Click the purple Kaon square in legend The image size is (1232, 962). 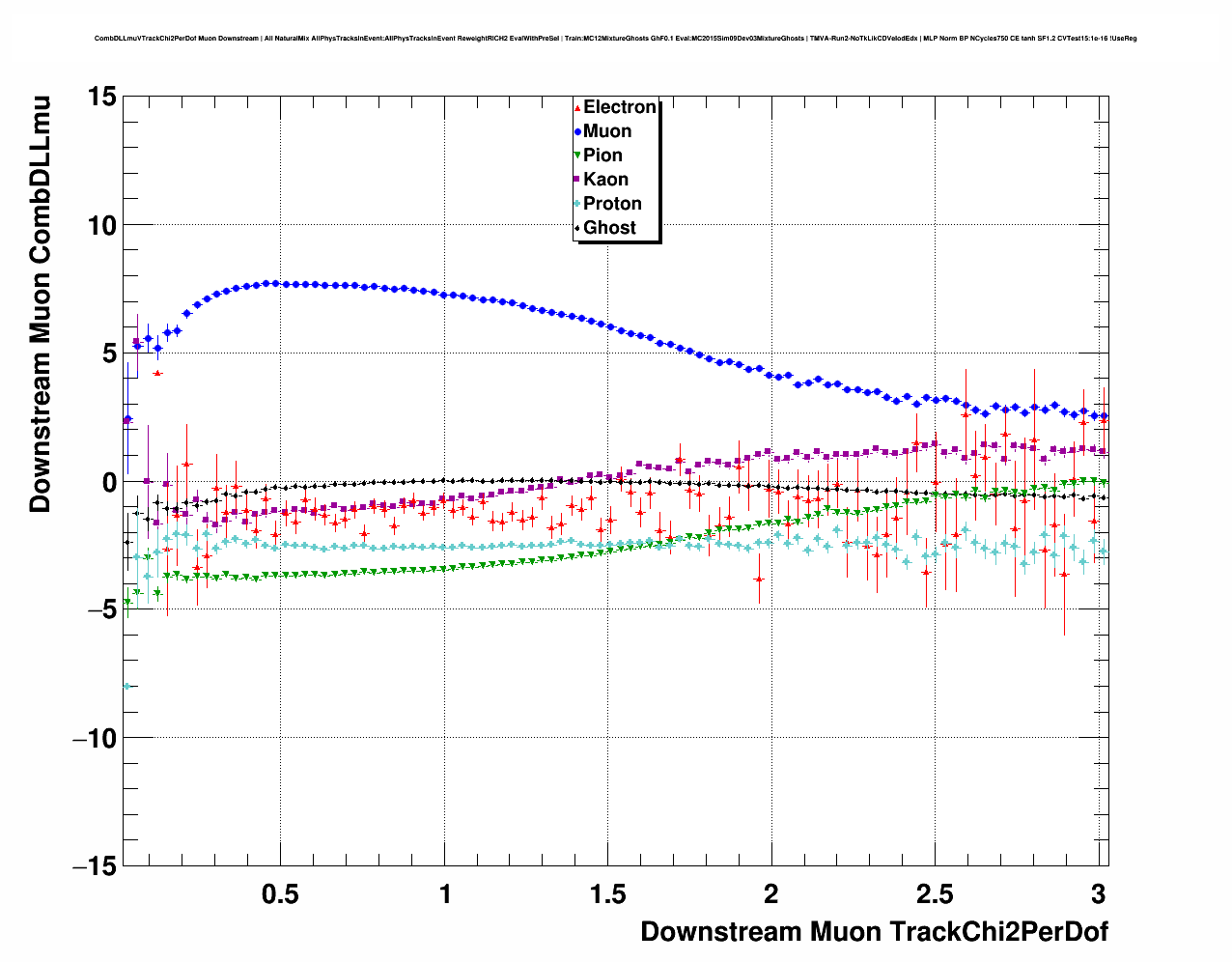click(577, 180)
